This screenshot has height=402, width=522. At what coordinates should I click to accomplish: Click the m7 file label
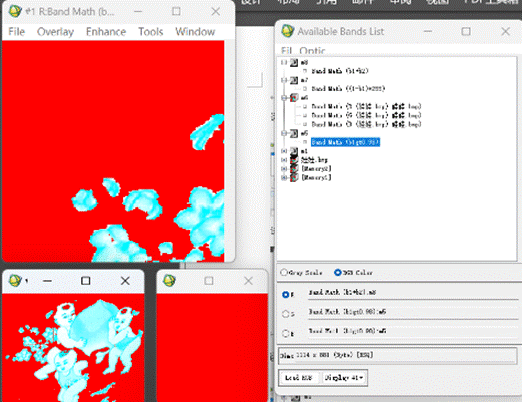[x=304, y=80]
